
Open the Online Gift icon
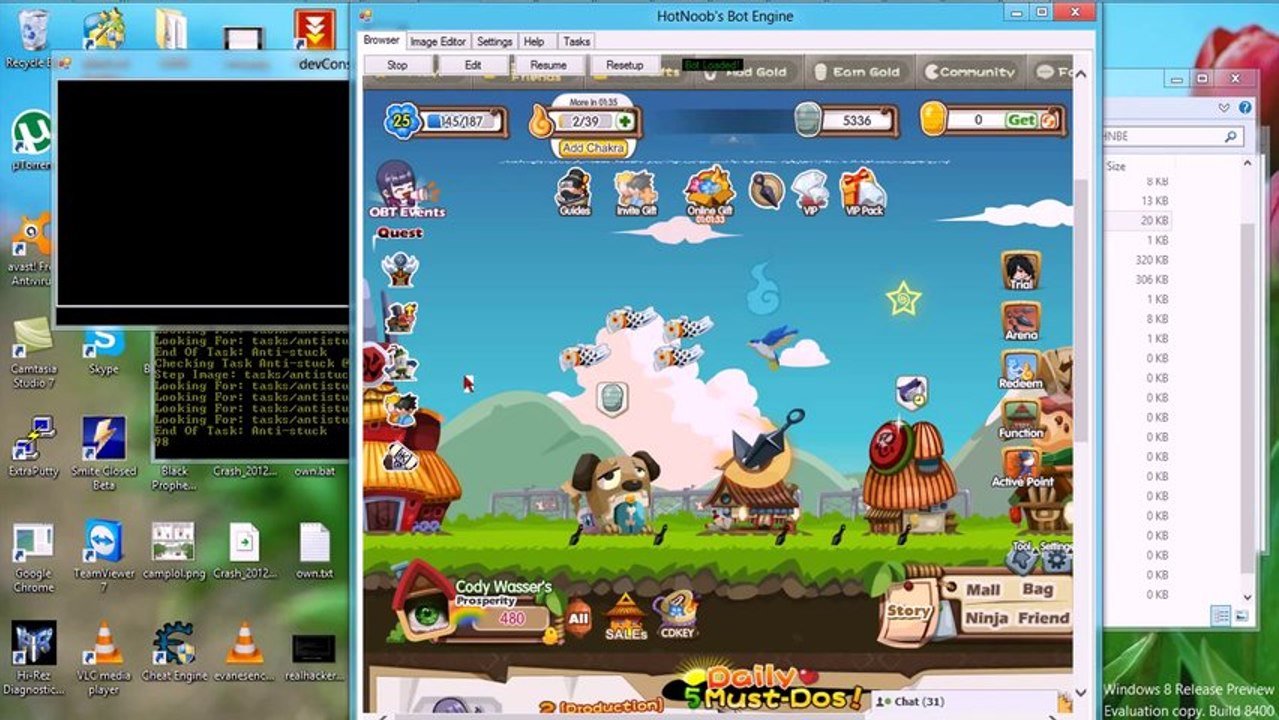pyautogui.click(x=709, y=194)
